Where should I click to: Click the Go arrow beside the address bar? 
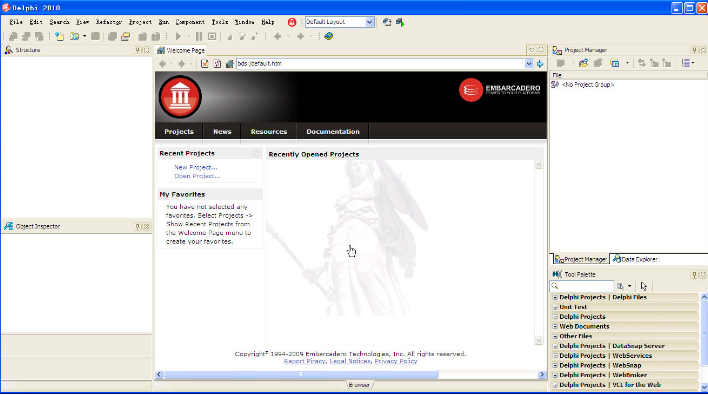click(540, 64)
